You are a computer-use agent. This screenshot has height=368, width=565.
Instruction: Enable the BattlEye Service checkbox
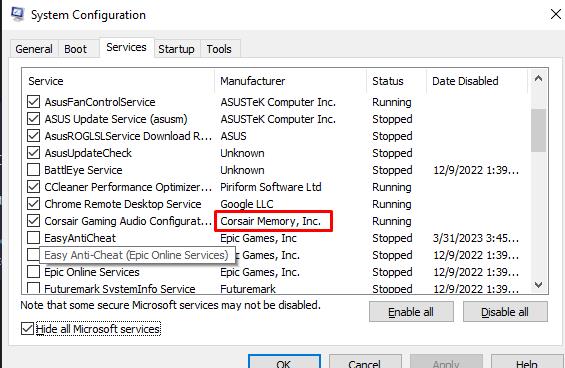(x=34, y=170)
